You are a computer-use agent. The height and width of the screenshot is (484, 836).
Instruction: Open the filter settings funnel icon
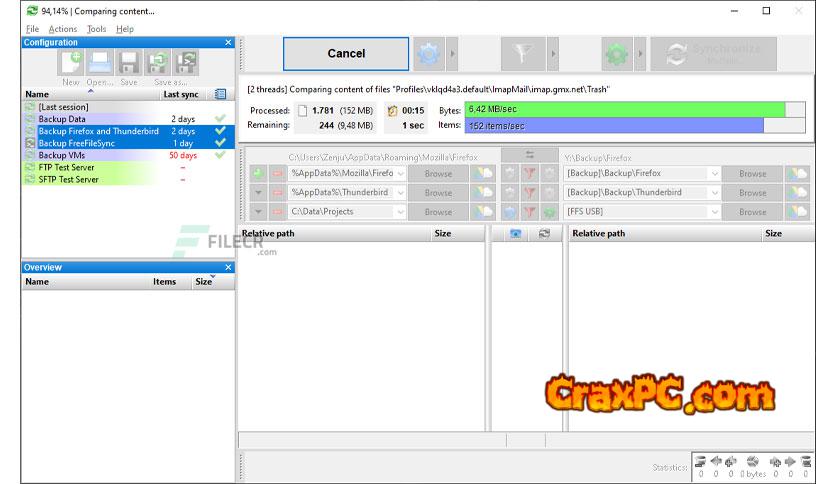point(522,54)
